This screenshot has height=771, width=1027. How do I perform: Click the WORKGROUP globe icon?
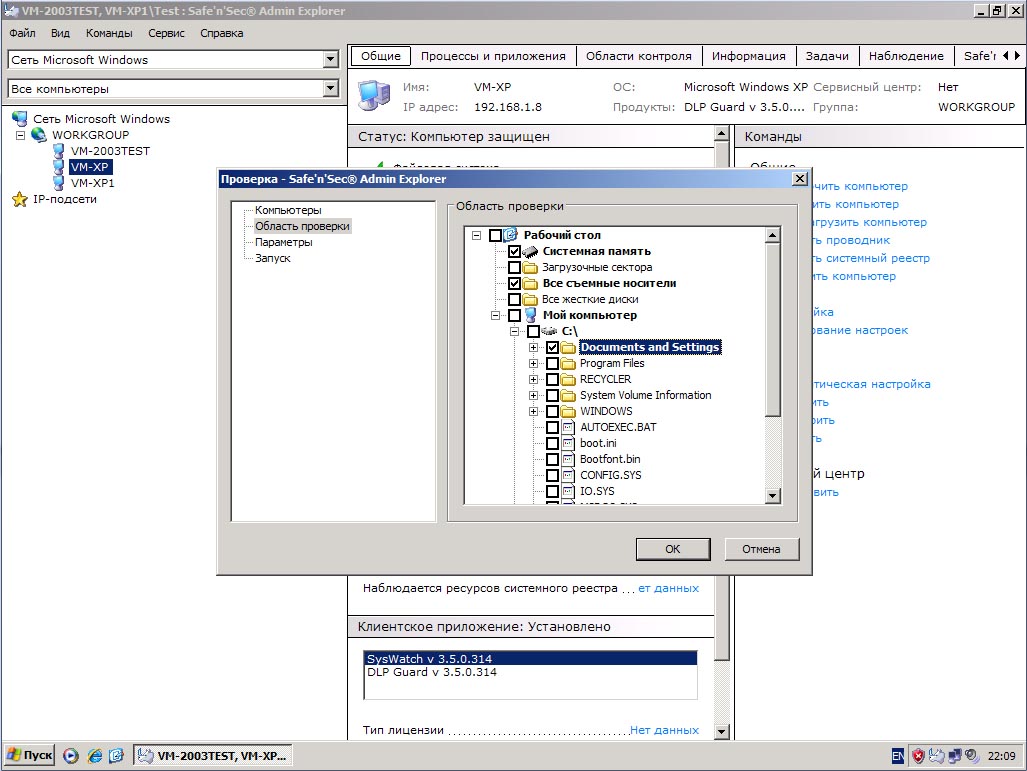click(x=39, y=135)
